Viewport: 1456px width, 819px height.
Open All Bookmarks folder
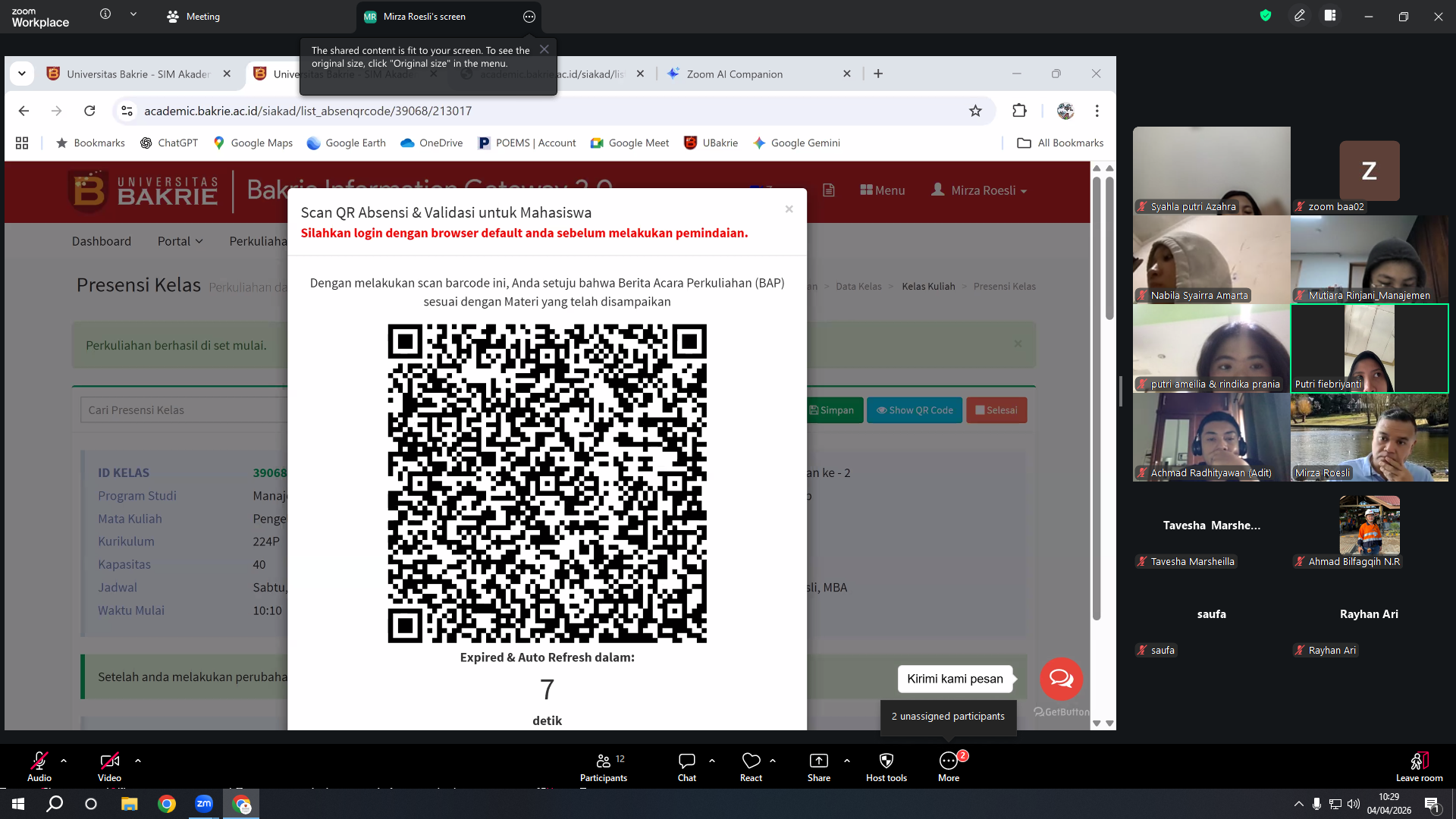coord(1060,143)
